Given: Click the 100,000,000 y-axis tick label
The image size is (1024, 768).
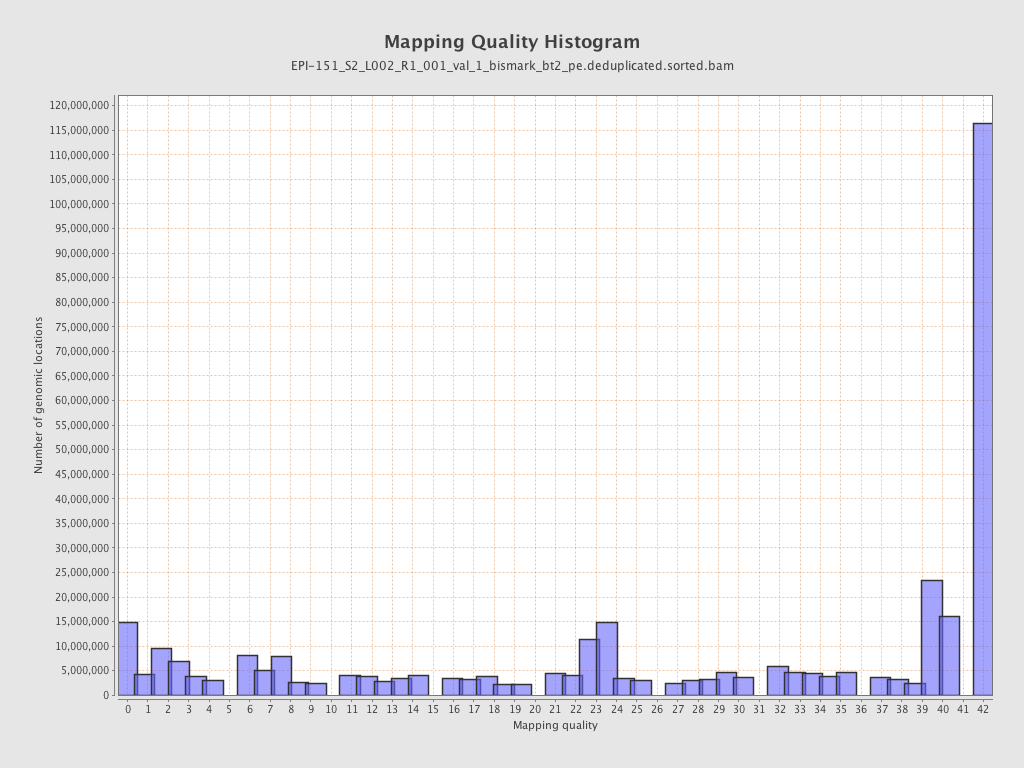Looking at the screenshot, I should [x=79, y=204].
